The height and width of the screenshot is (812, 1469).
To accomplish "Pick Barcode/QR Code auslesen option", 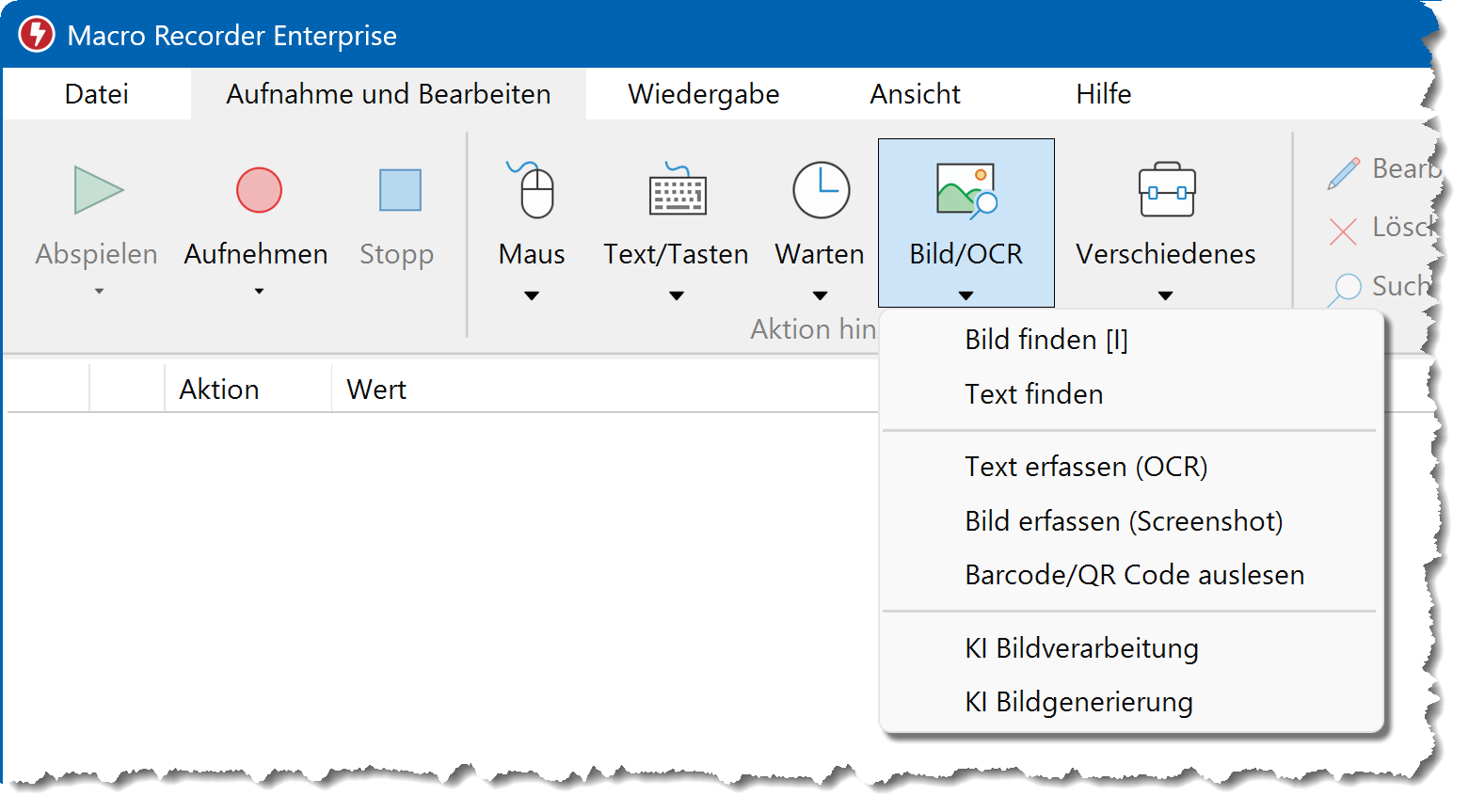I will pyautogui.click(x=1134, y=575).
